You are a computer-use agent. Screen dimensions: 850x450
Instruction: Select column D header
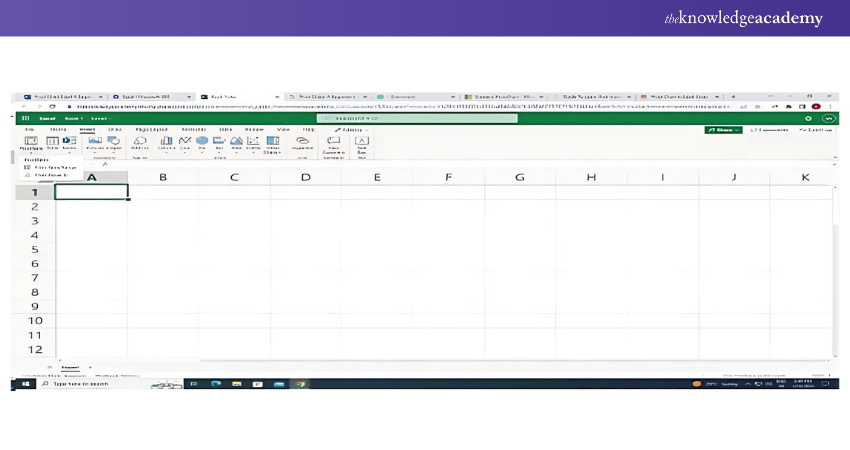pos(305,177)
